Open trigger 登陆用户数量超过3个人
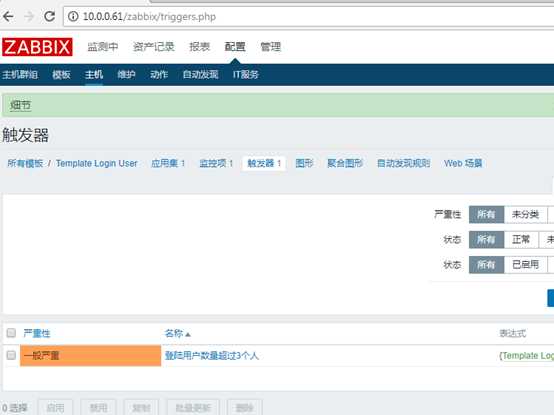 click(x=212, y=356)
